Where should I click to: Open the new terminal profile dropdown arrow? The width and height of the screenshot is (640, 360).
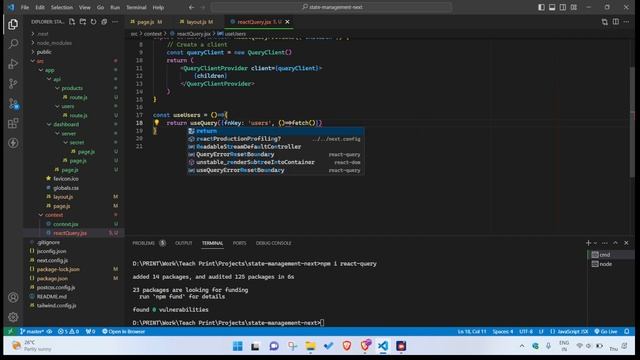point(596,243)
